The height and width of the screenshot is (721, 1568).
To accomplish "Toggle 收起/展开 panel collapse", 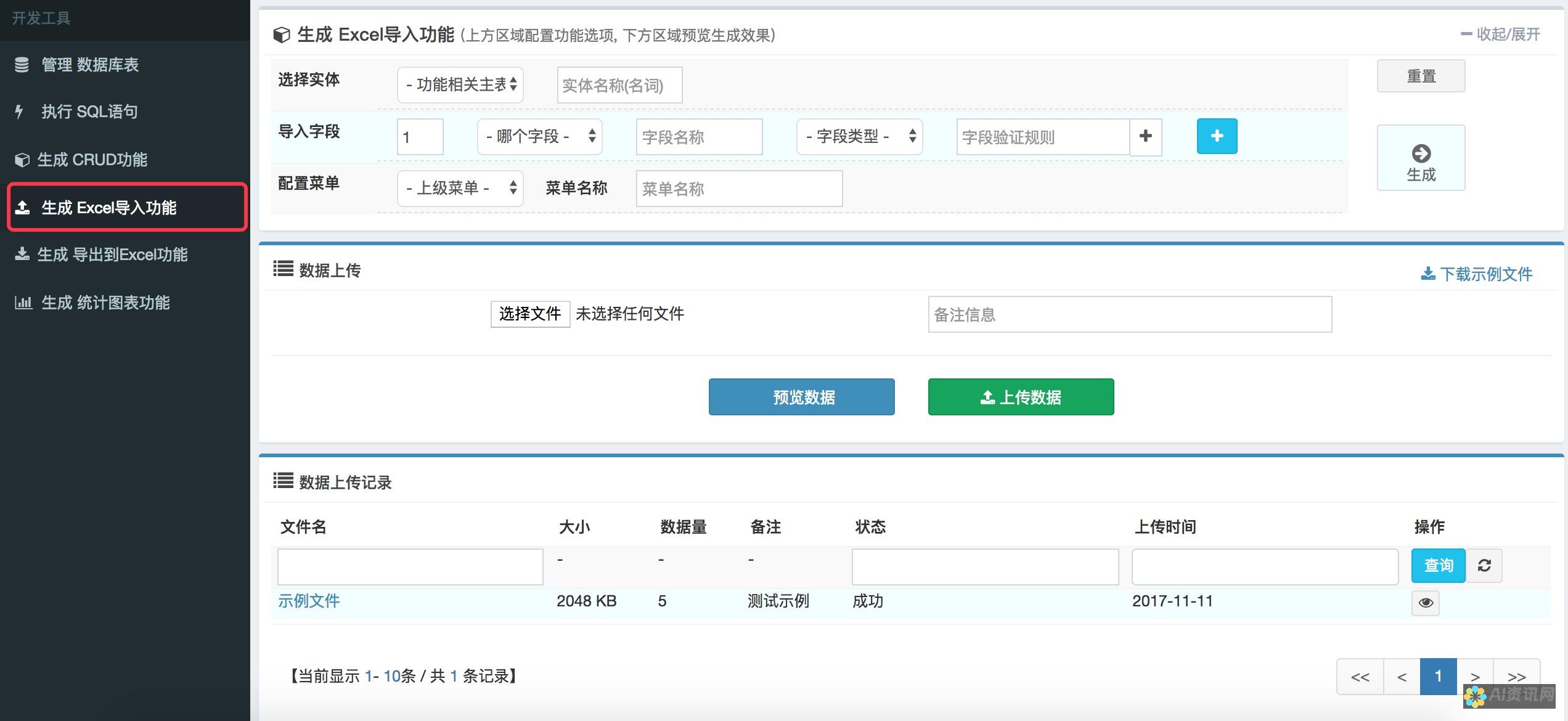I will [1500, 35].
